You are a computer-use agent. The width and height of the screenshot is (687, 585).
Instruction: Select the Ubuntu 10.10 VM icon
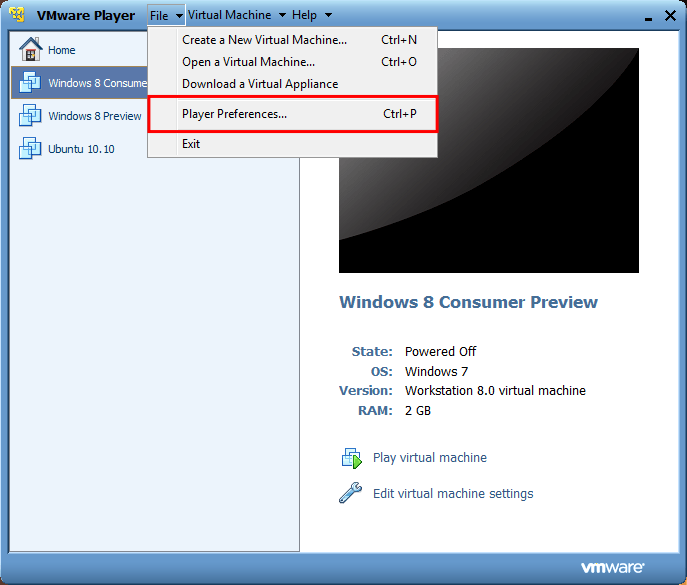point(30,149)
